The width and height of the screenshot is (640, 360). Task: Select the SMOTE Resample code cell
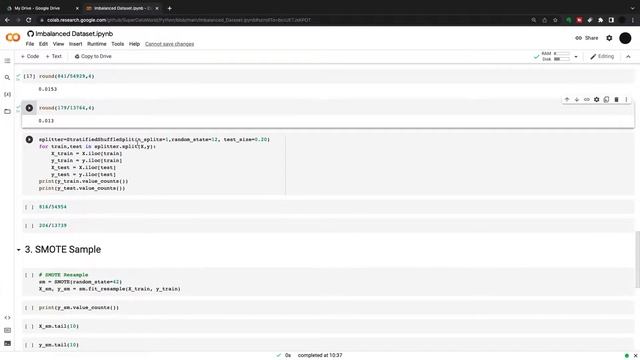pos(329,282)
